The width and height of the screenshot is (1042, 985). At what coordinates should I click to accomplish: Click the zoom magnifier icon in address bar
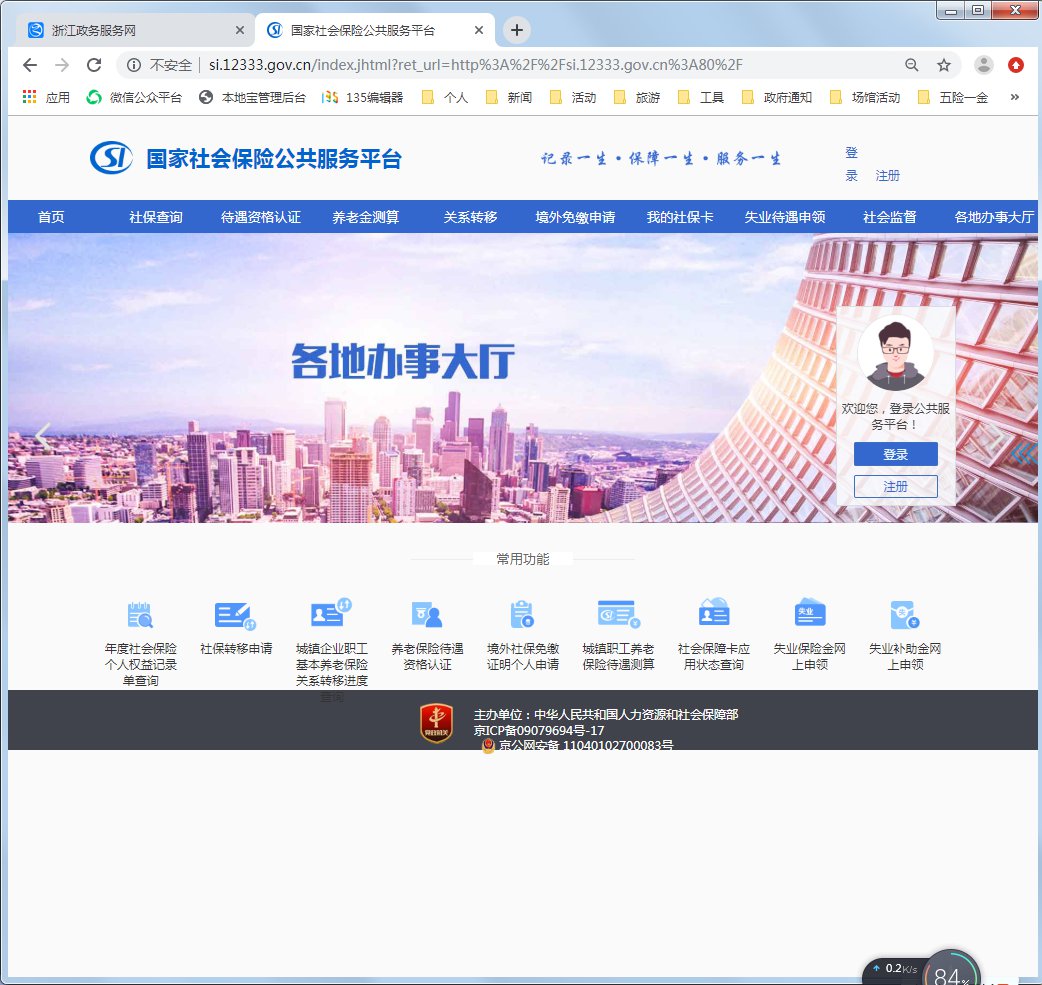point(912,65)
